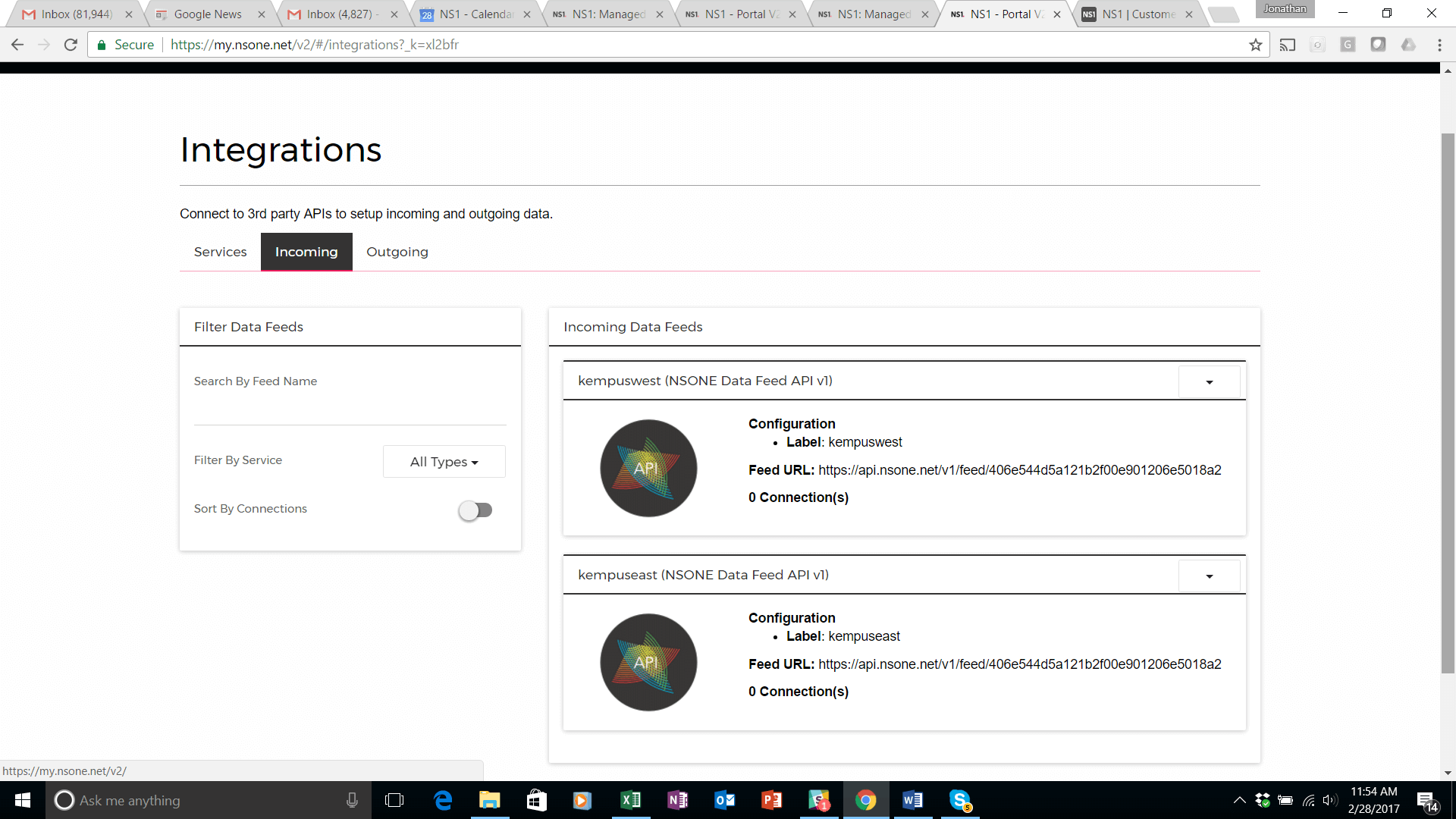Bookmark this page with the star icon
Viewport: 1456px width, 819px height.
pyautogui.click(x=1256, y=45)
